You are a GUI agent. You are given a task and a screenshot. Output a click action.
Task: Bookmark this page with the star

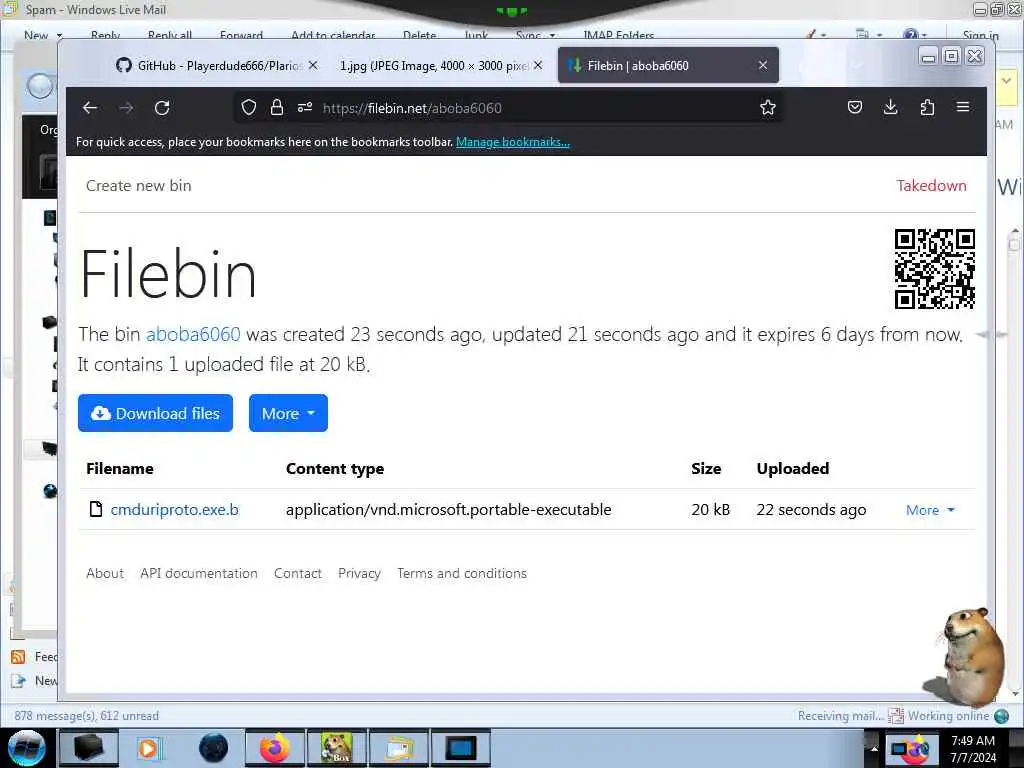pos(768,107)
